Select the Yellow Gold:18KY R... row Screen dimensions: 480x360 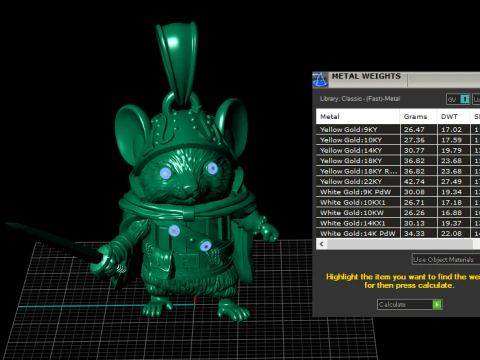398,171
